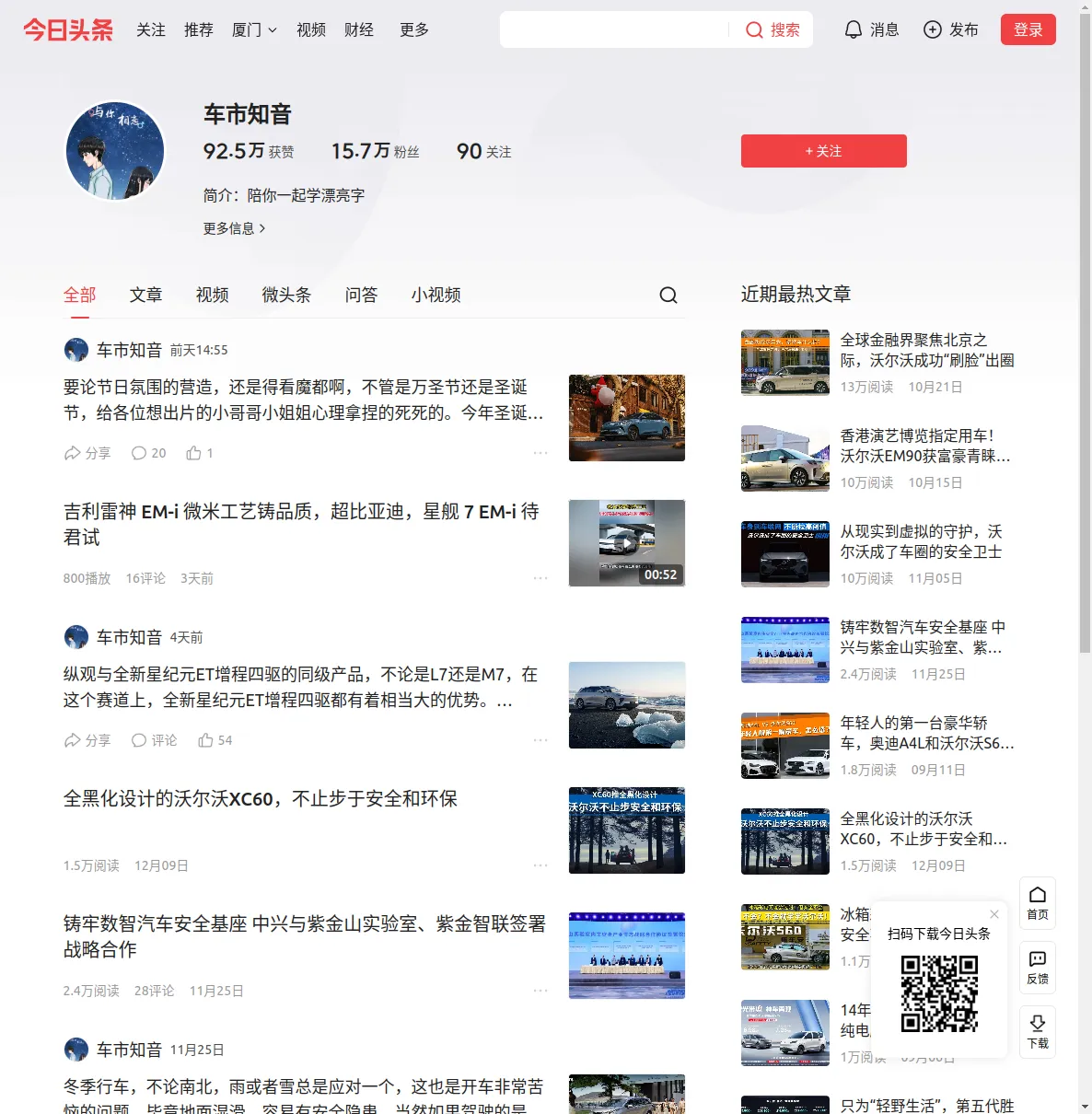
Task: Open the 财经 channel
Action: click(359, 29)
